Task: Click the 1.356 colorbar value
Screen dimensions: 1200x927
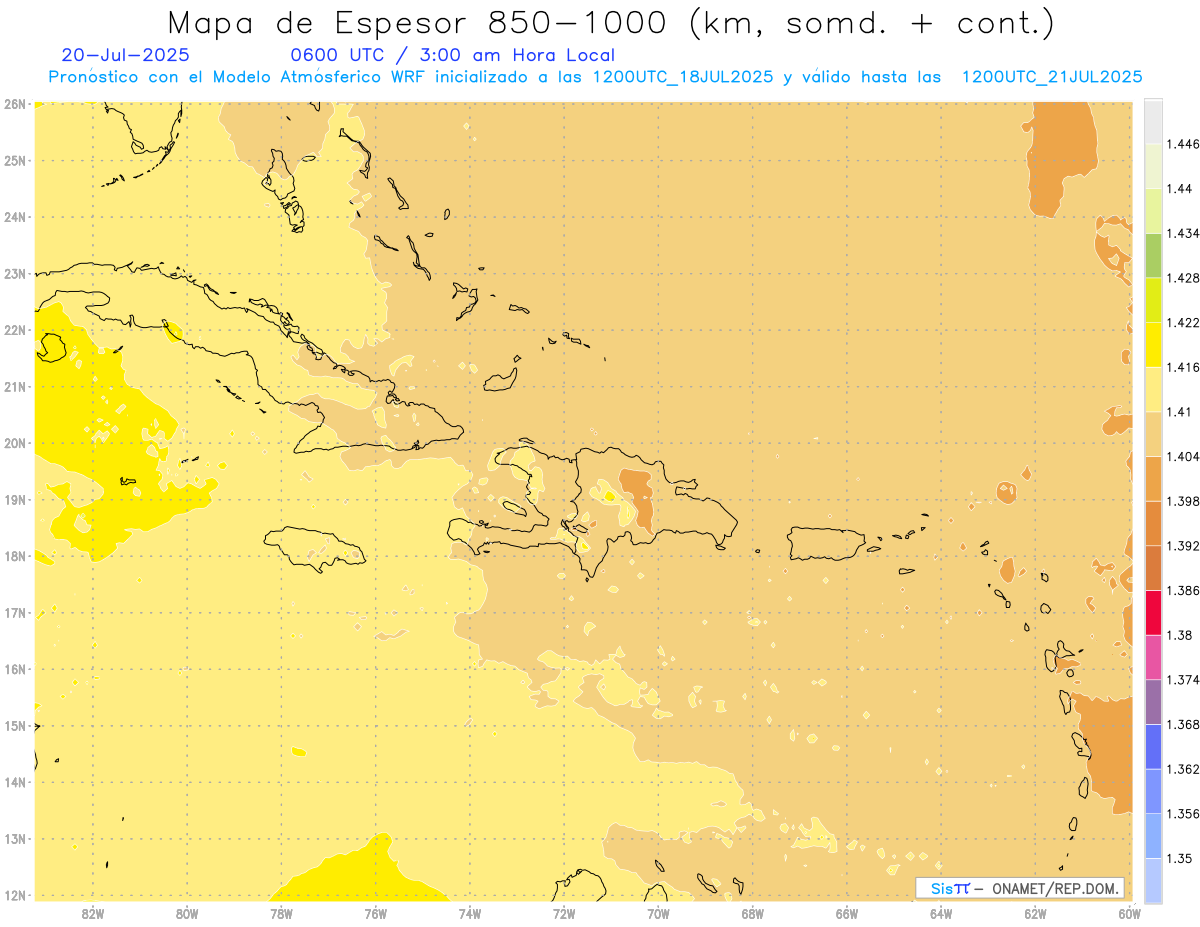Action: (x=1183, y=814)
